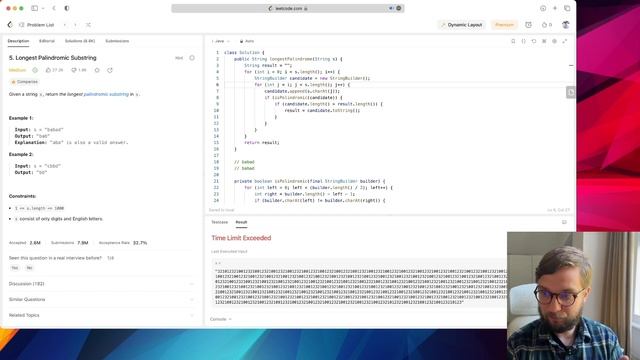640x360 pixels.
Task: Click the Accepted 2.6M statistic
Action: click(25, 243)
